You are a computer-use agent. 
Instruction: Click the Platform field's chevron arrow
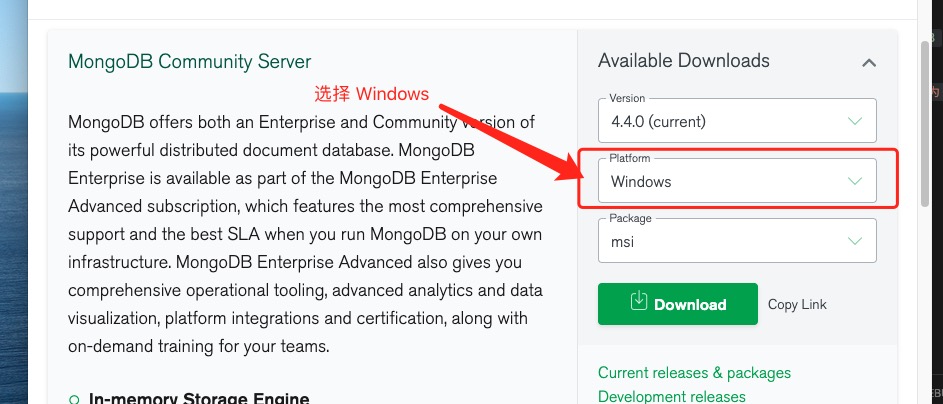854,181
